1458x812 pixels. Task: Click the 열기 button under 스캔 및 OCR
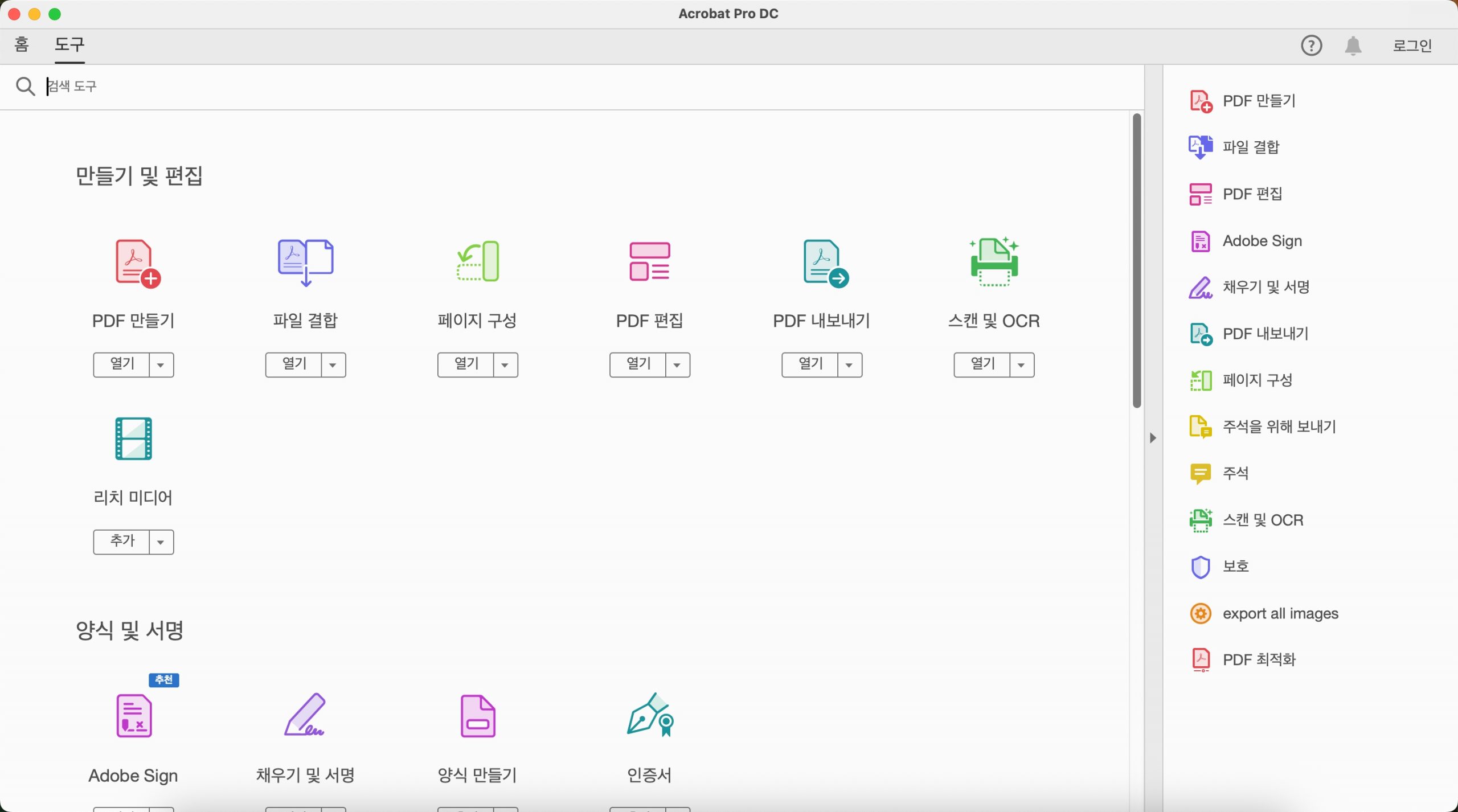(982, 365)
